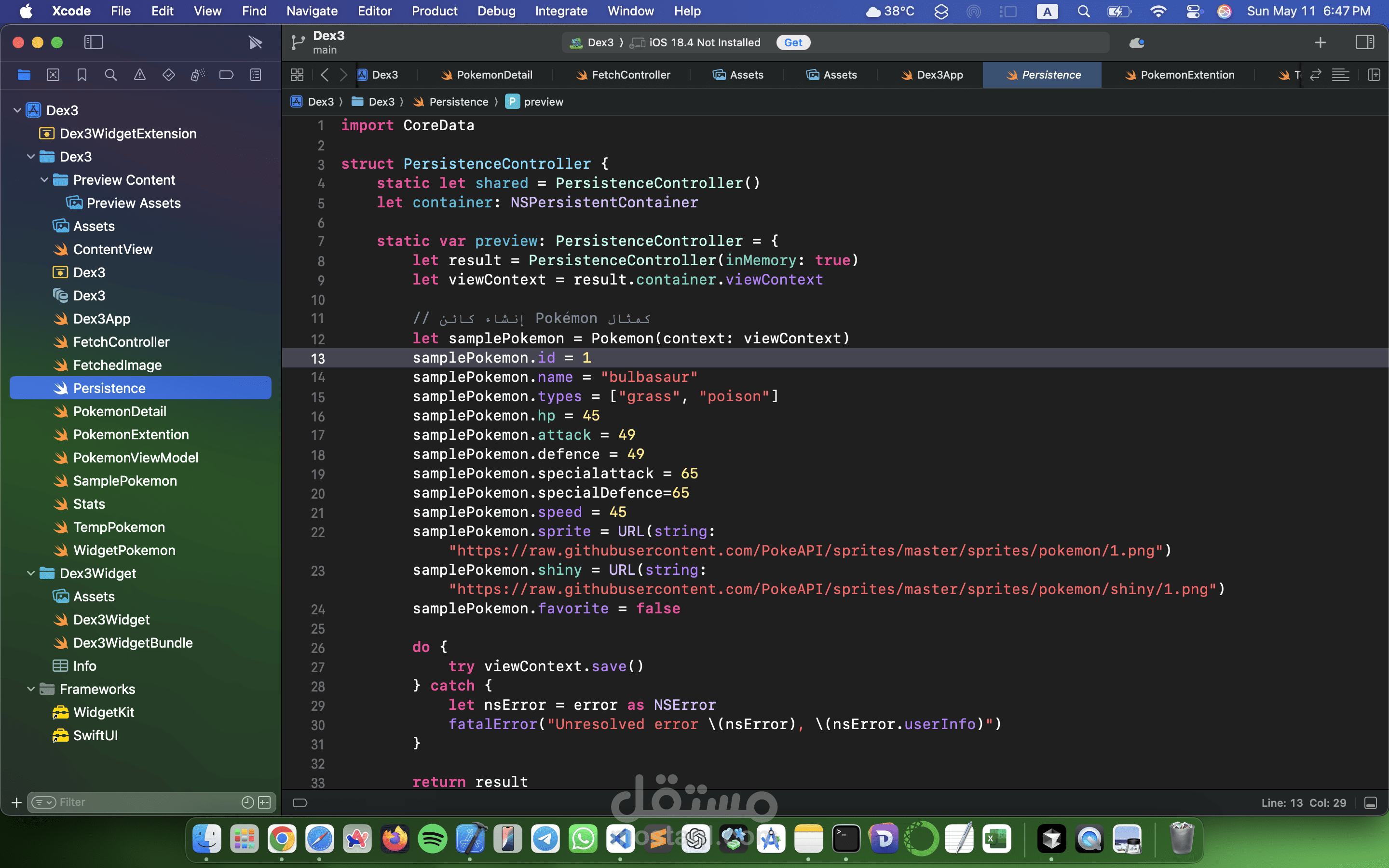Toggle the navigator sidebar visibility
Viewport: 1389px width, 868px height.
click(x=94, y=42)
